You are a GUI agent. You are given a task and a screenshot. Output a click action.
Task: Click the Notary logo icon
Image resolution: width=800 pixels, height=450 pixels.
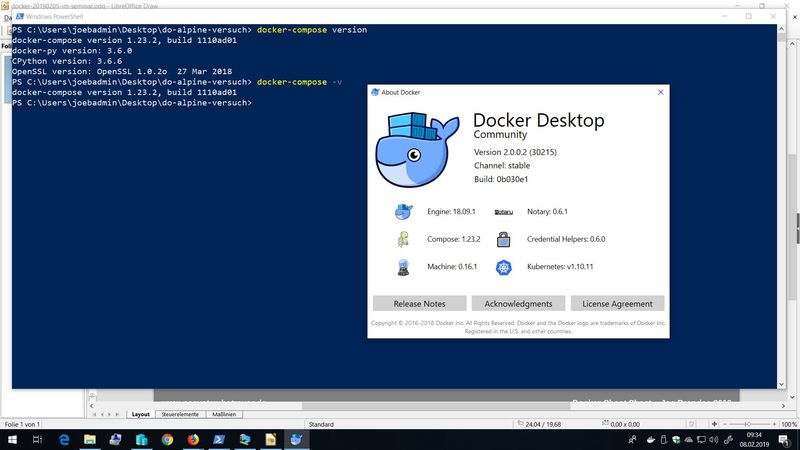click(x=504, y=212)
